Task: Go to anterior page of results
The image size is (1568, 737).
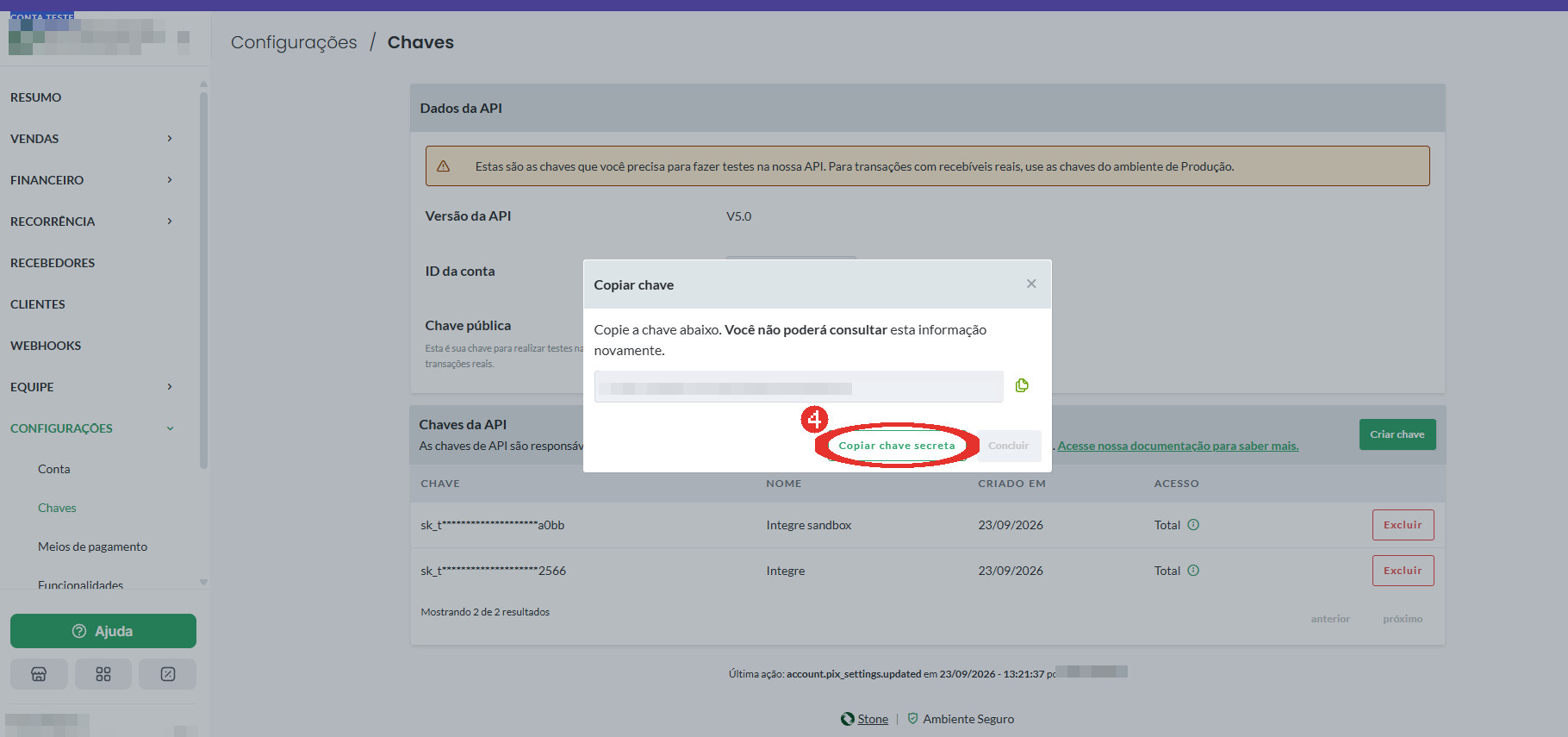Action: click(x=1330, y=619)
